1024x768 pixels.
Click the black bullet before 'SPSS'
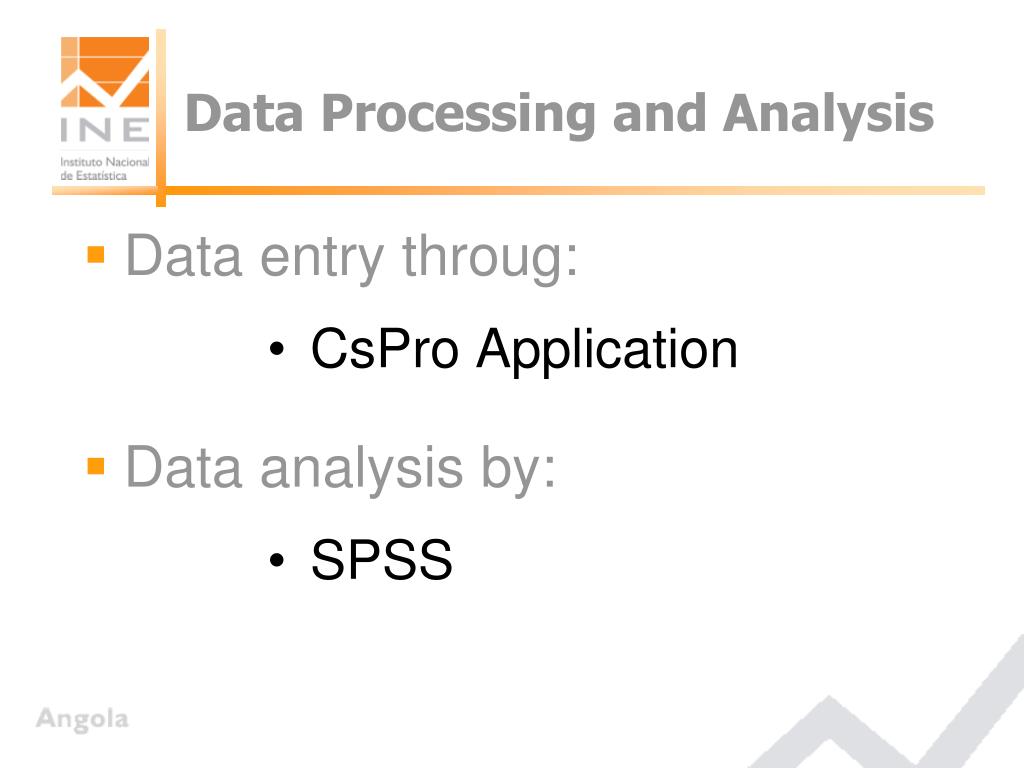pos(277,560)
